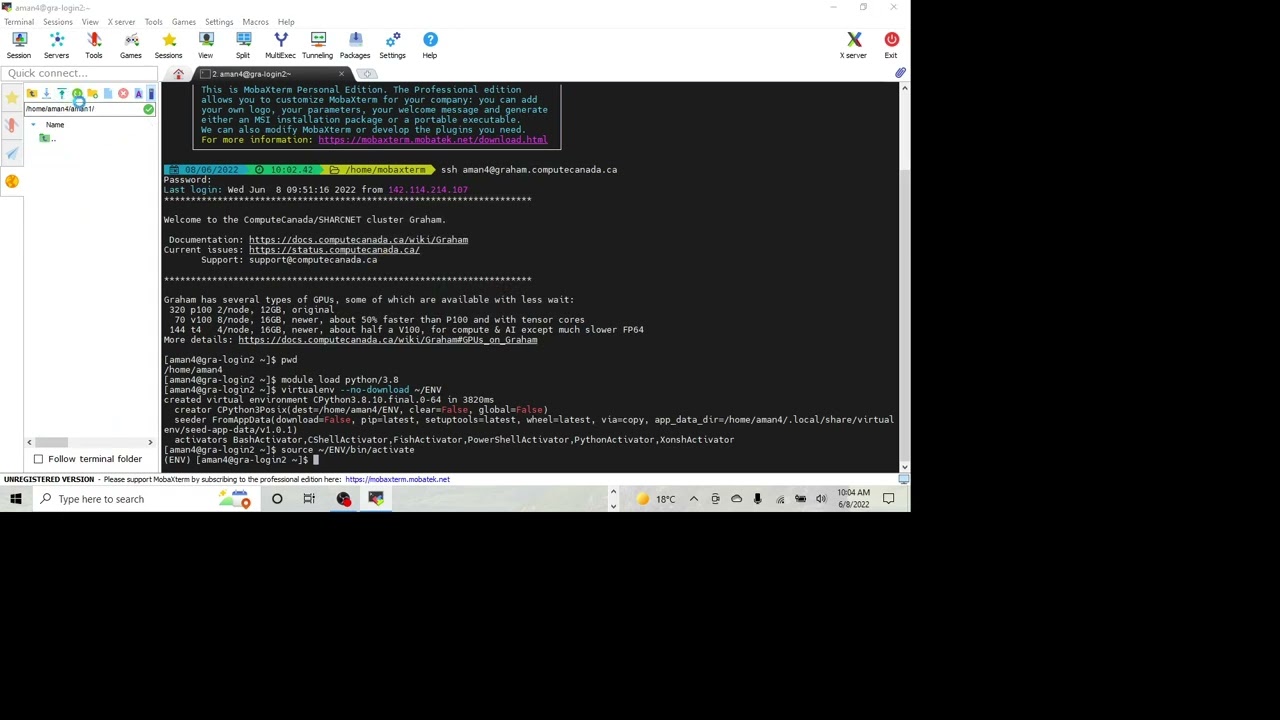Open the status.computecanada.ca link
This screenshot has height=720, width=1280.
[334, 250]
